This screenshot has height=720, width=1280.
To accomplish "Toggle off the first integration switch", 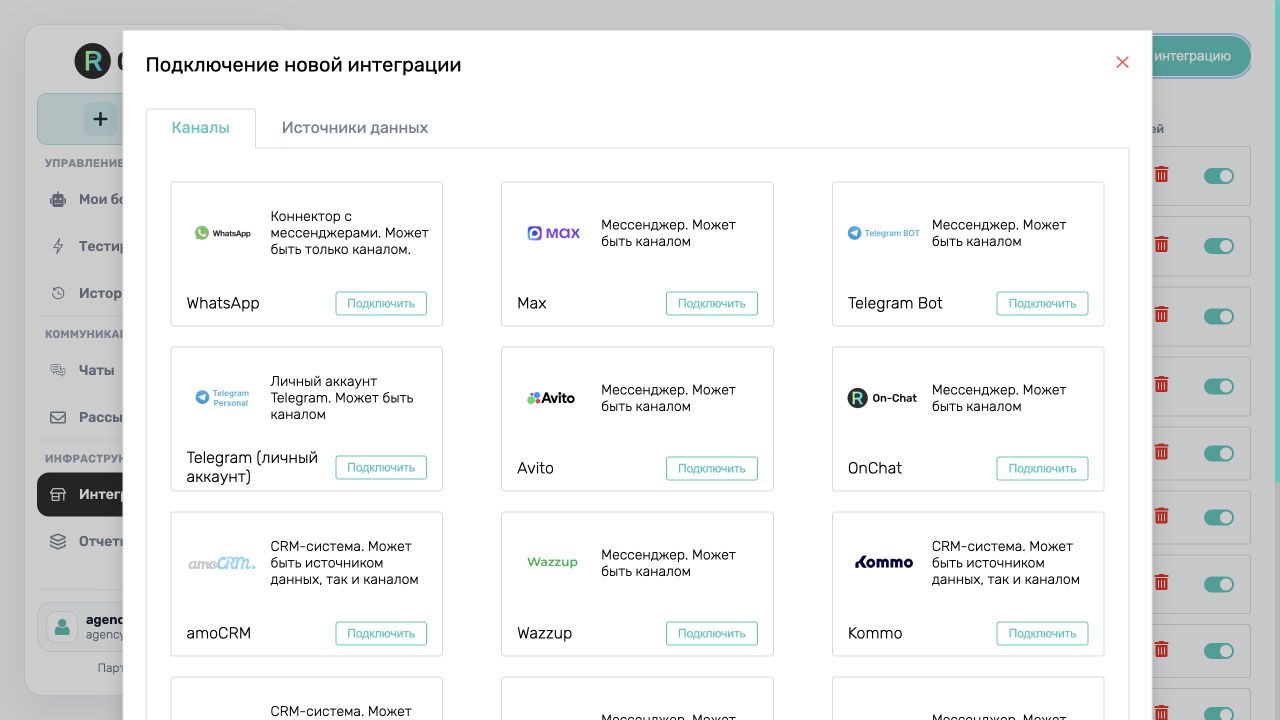I will pyautogui.click(x=1219, y=176).
